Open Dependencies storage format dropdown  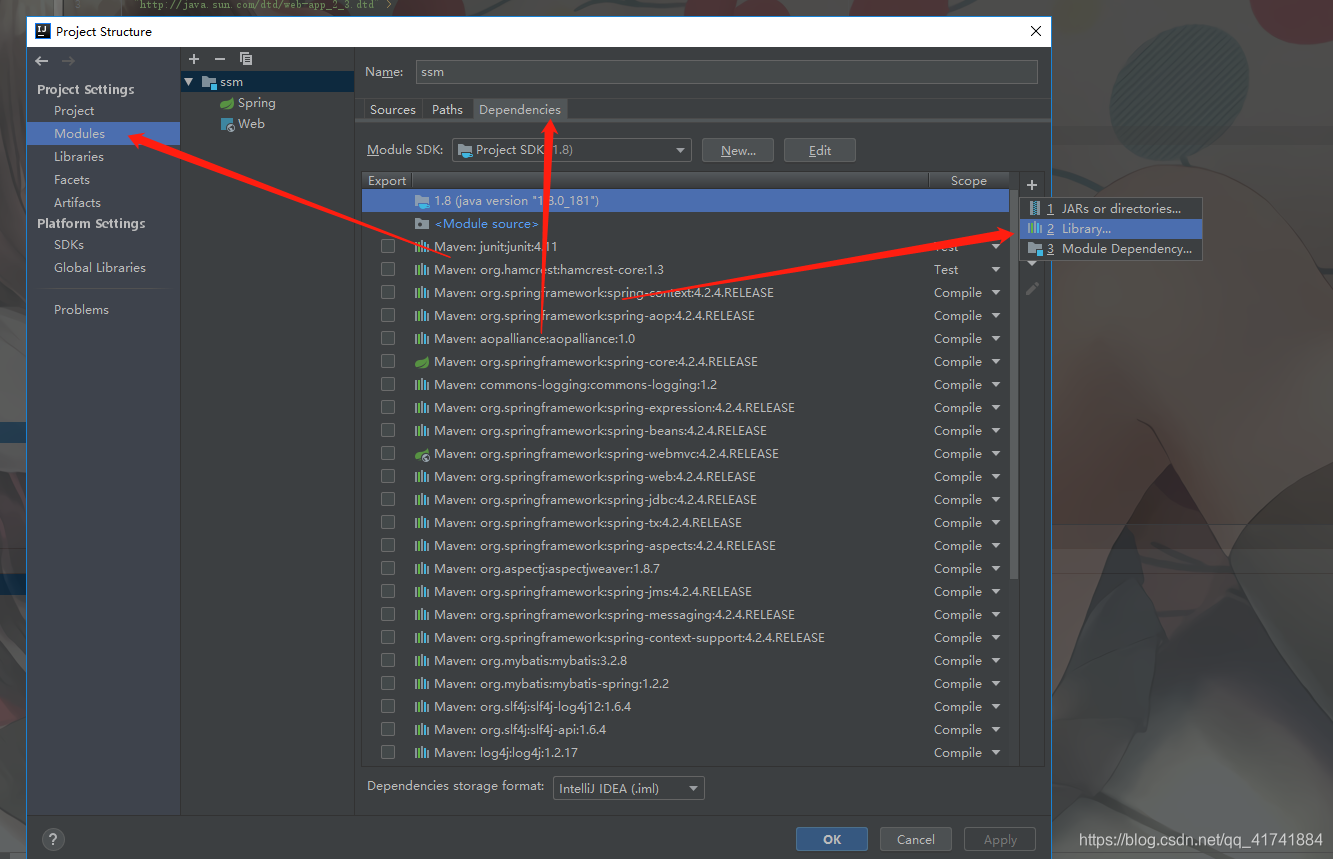tap(629, 788)
